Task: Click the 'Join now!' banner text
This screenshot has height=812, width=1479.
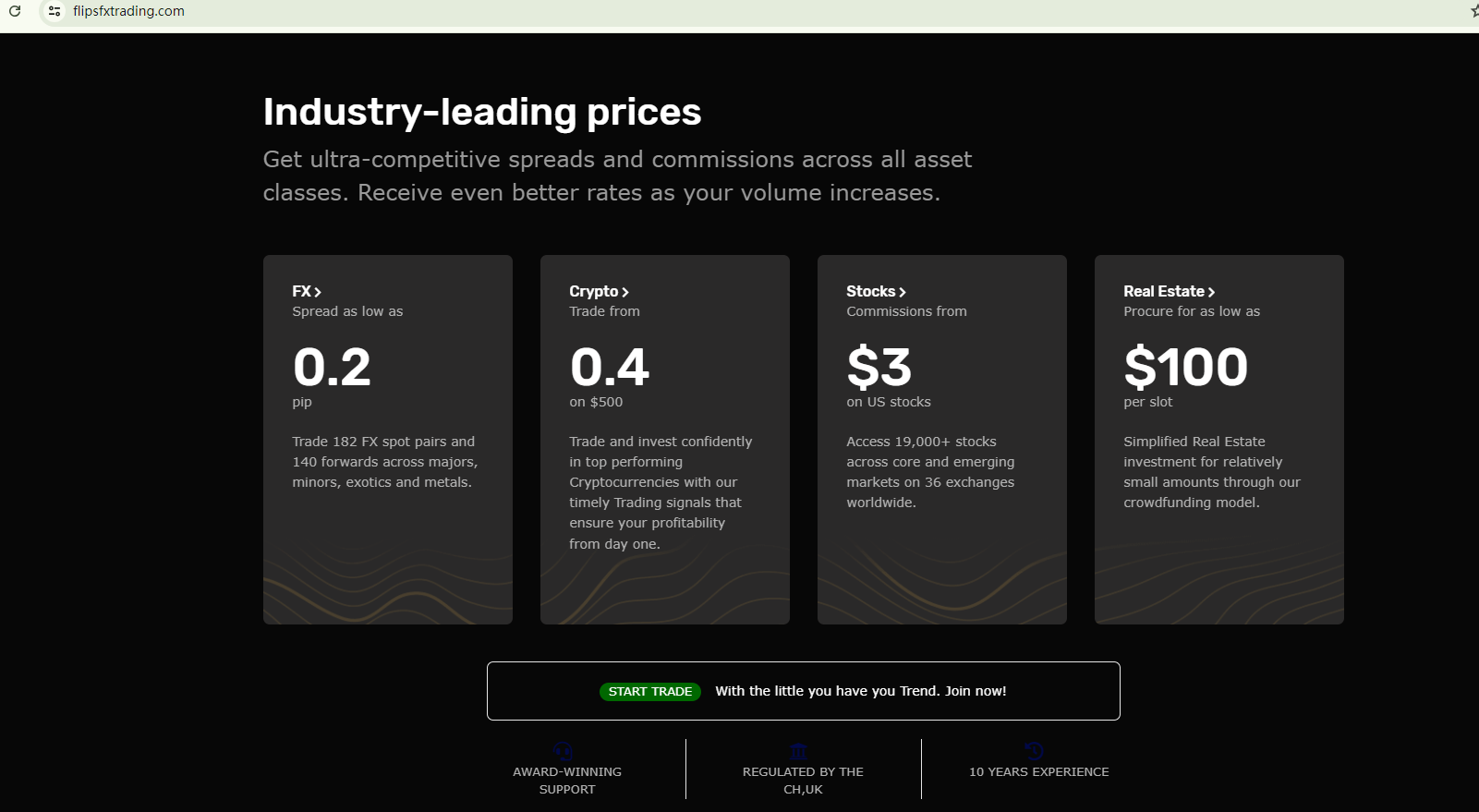Action: [975, 691]
